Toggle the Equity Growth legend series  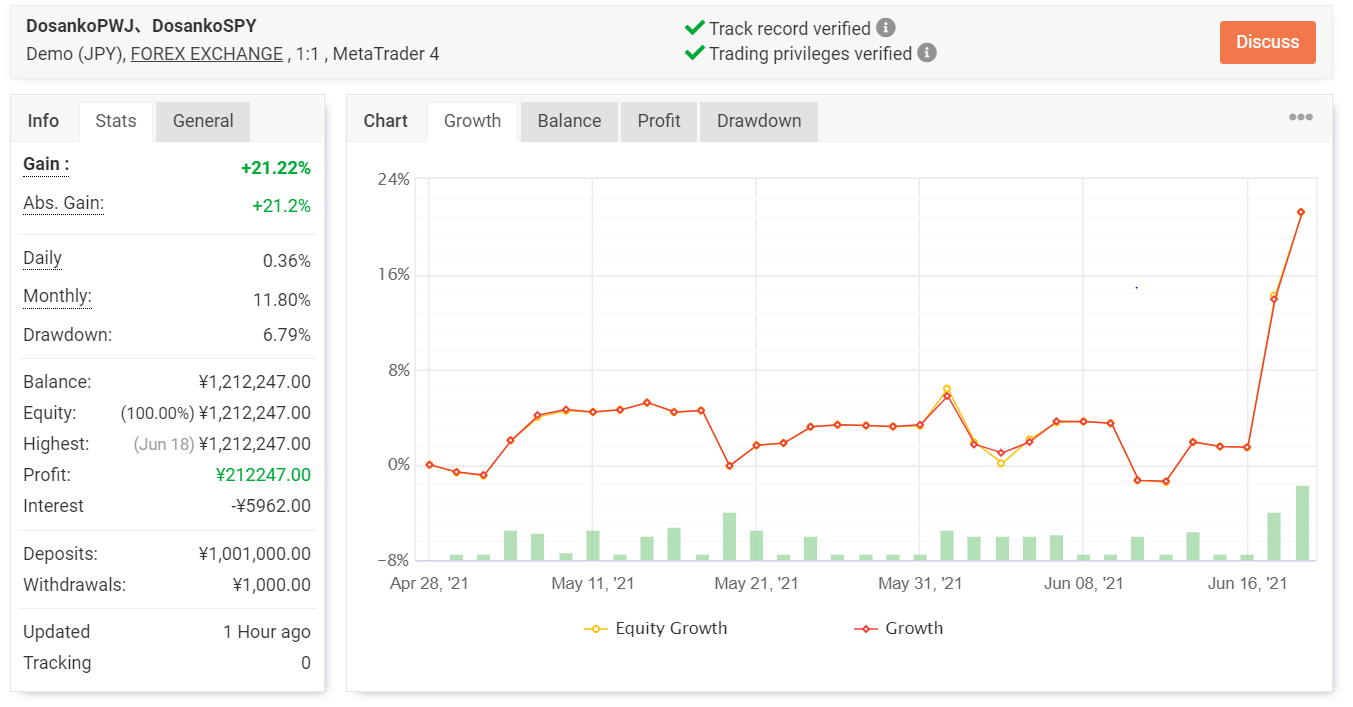[656, 628]
